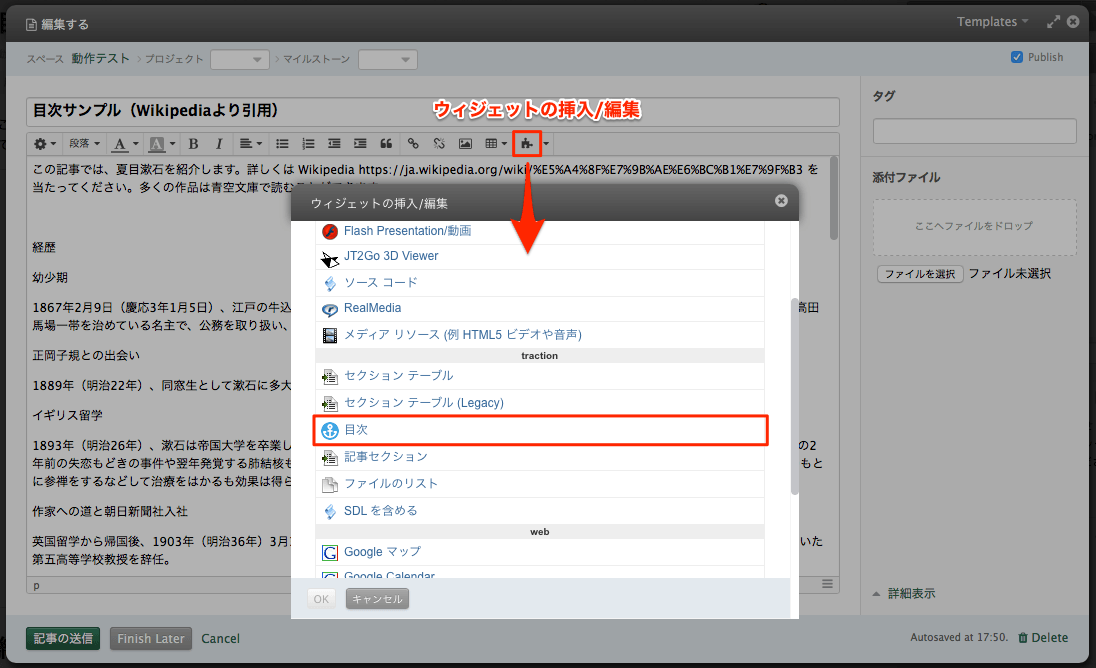Open the table insert dropdown
Viewport: 1096px width, 668px height.
(496, 144)
